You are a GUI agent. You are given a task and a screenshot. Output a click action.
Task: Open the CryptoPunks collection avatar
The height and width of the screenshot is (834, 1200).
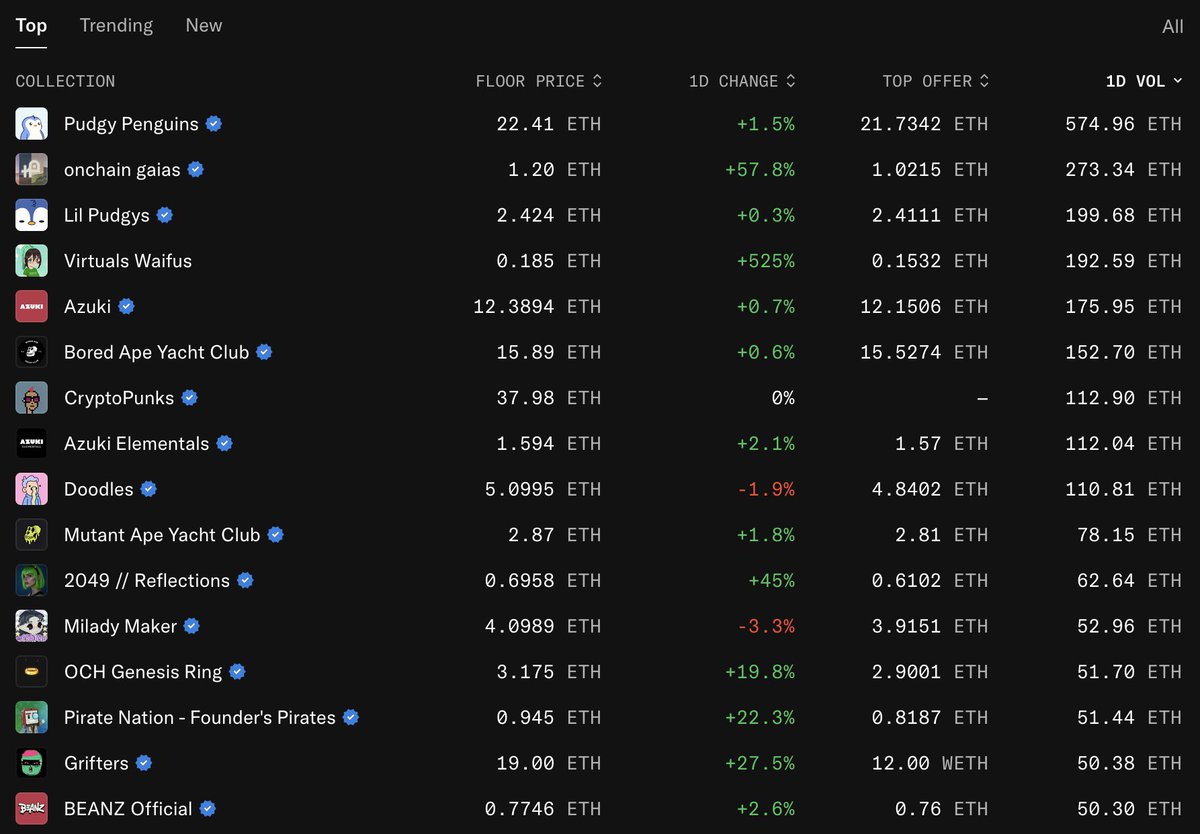(32, 398)
